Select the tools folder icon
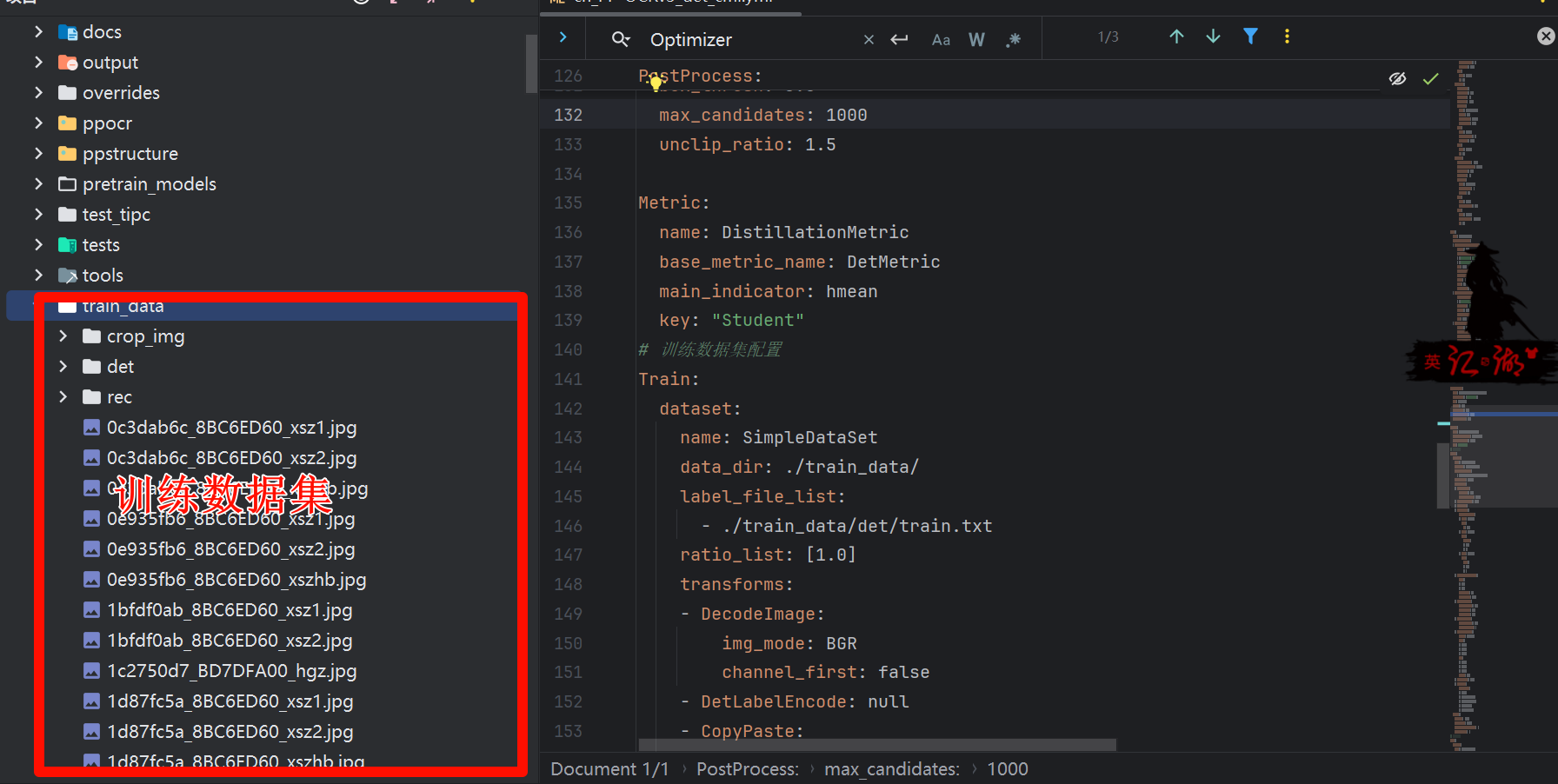The image size is (1558, 784). [x=68, y=276]
